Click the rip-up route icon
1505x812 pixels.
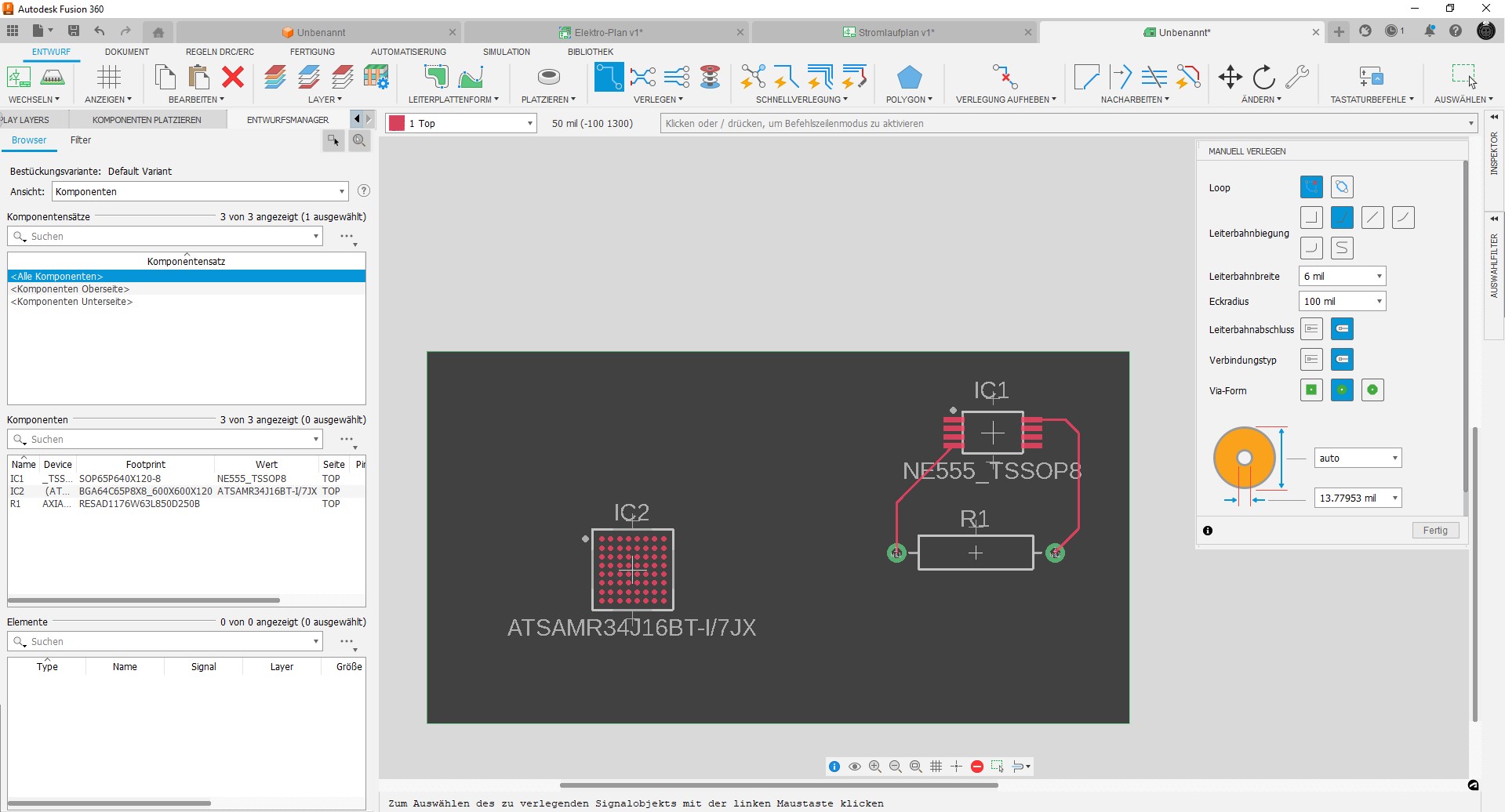(1005, 77)
